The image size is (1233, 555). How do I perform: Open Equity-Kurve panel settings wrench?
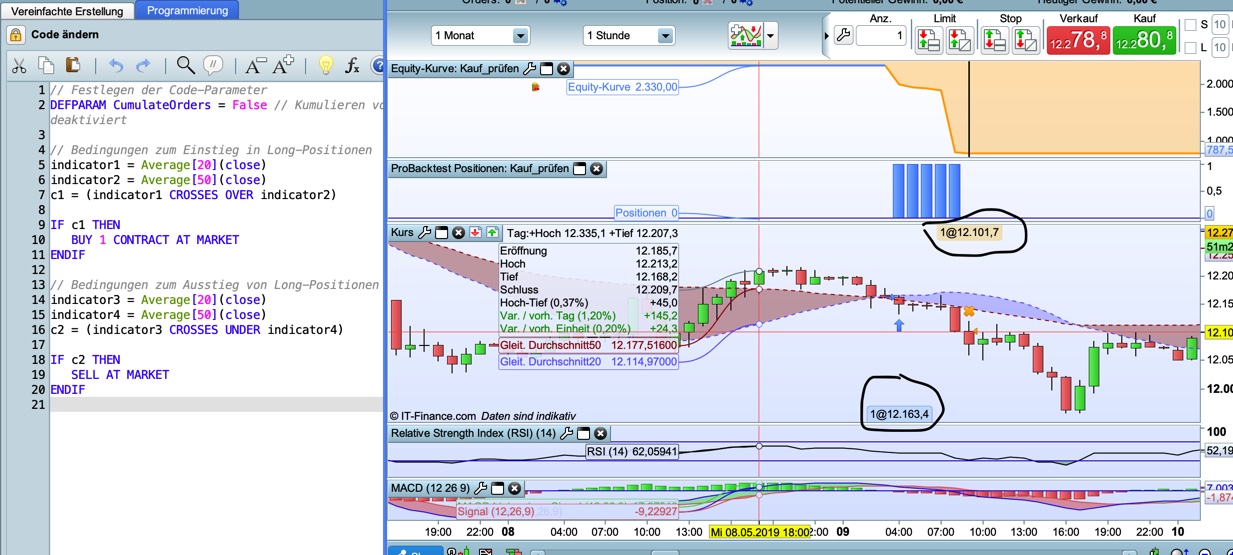(530, 69)
